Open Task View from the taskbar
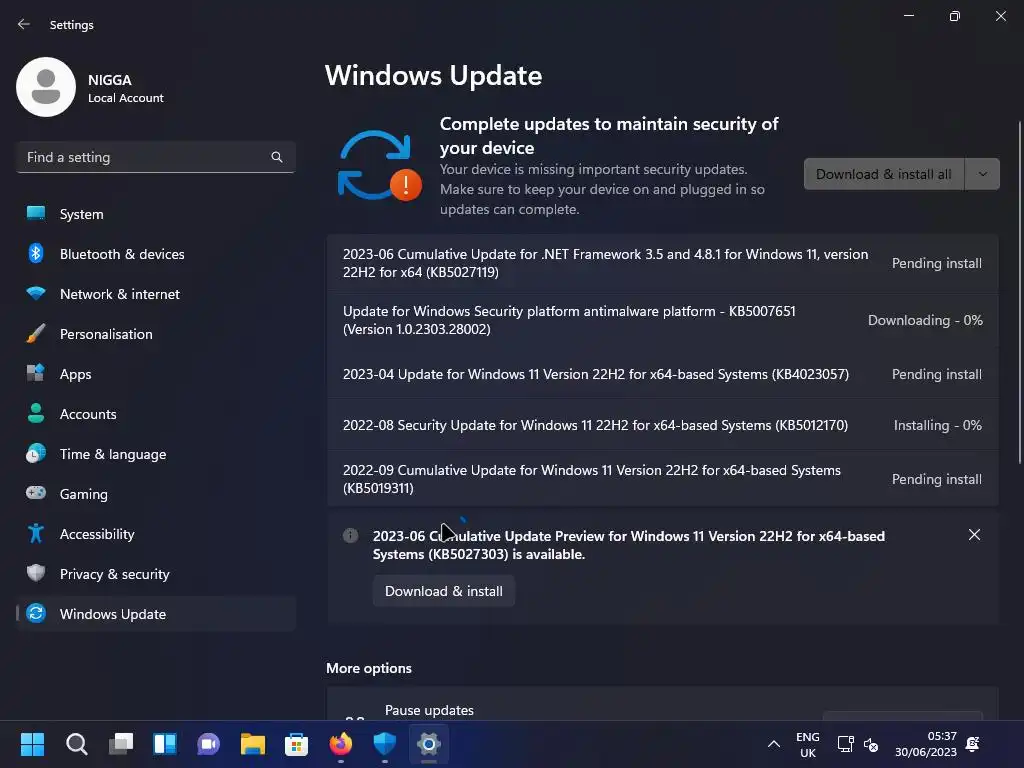1024x768 pixels. [x=121, y=744]
